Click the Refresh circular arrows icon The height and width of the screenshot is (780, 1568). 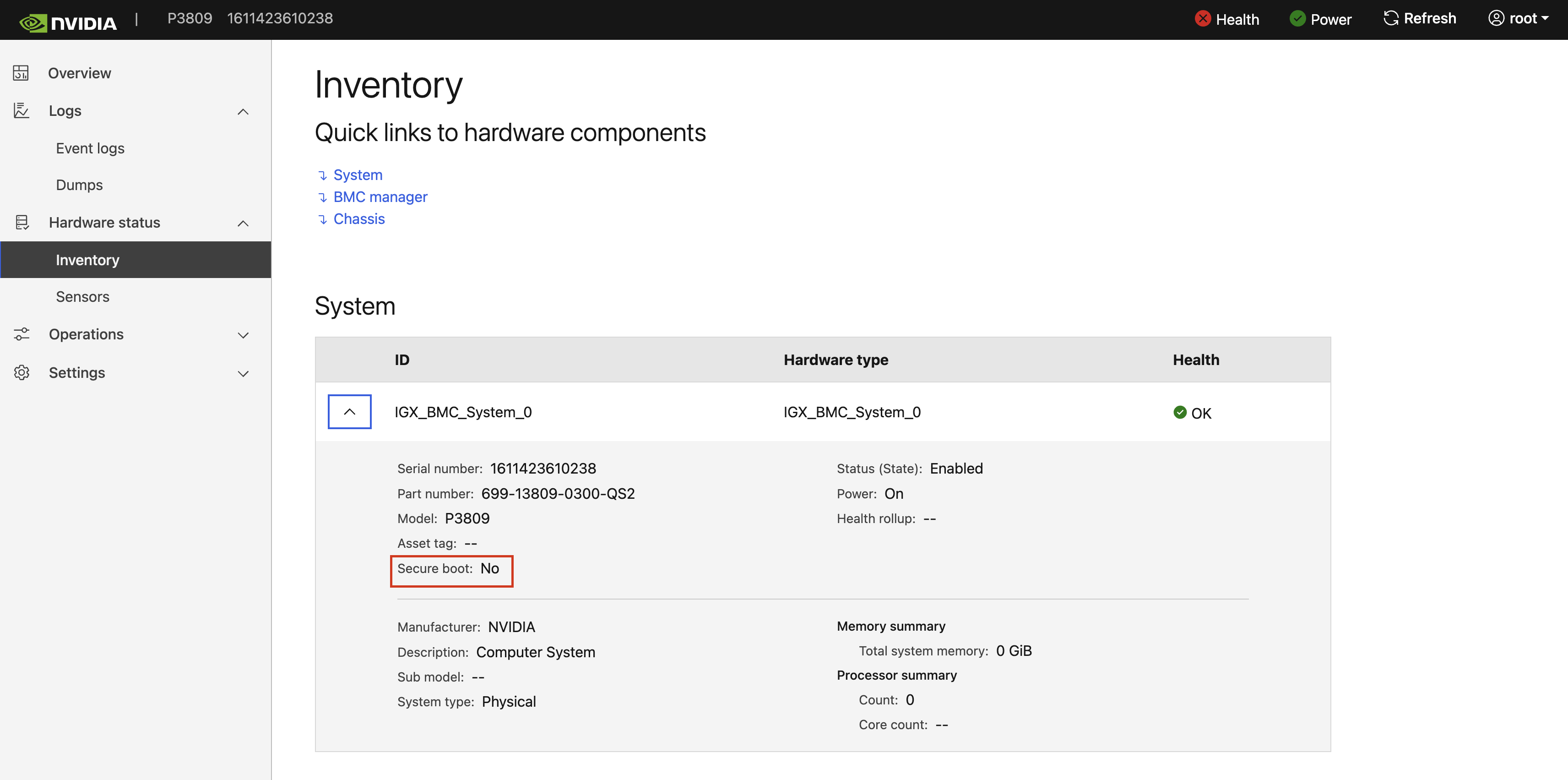[1391, 19]
